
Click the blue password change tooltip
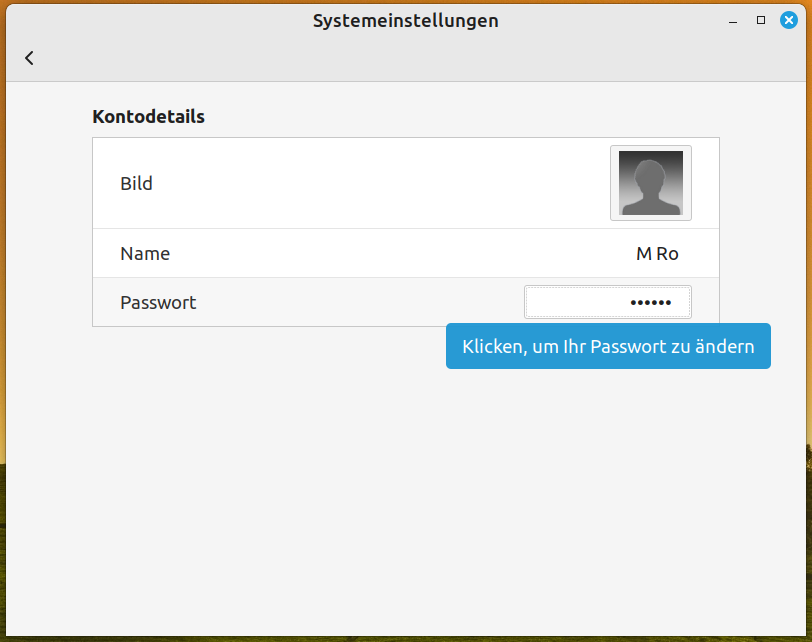coord(608,346)
